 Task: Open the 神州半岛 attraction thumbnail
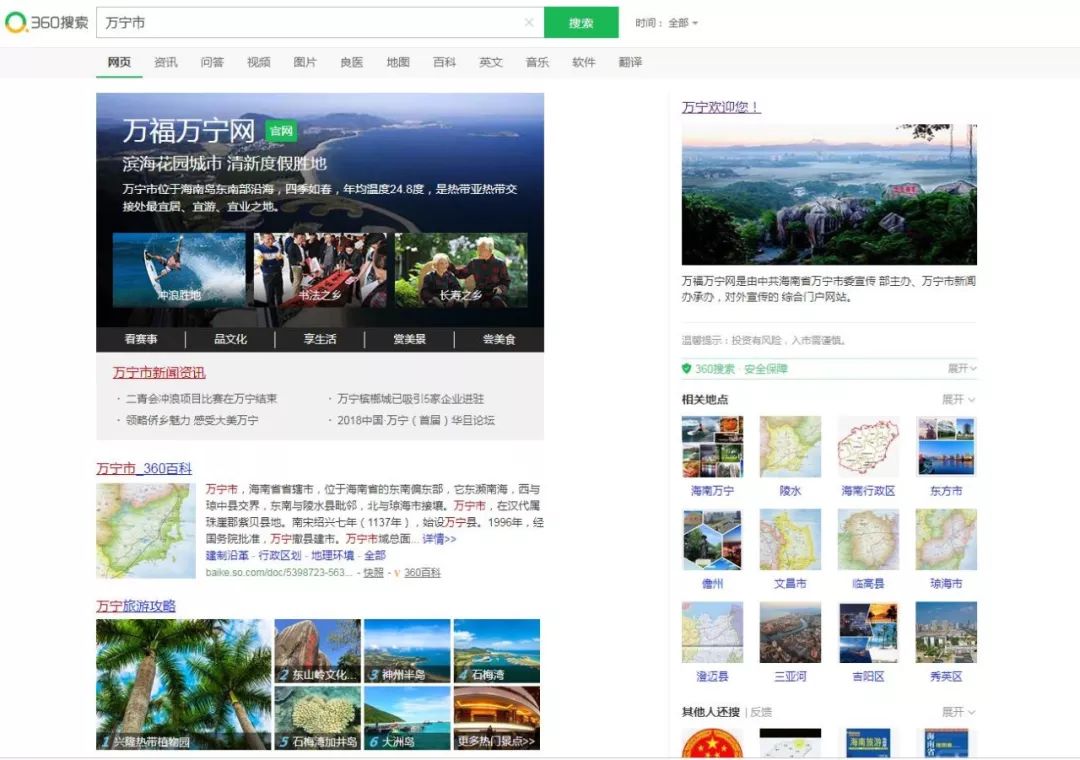coord(407,650)
